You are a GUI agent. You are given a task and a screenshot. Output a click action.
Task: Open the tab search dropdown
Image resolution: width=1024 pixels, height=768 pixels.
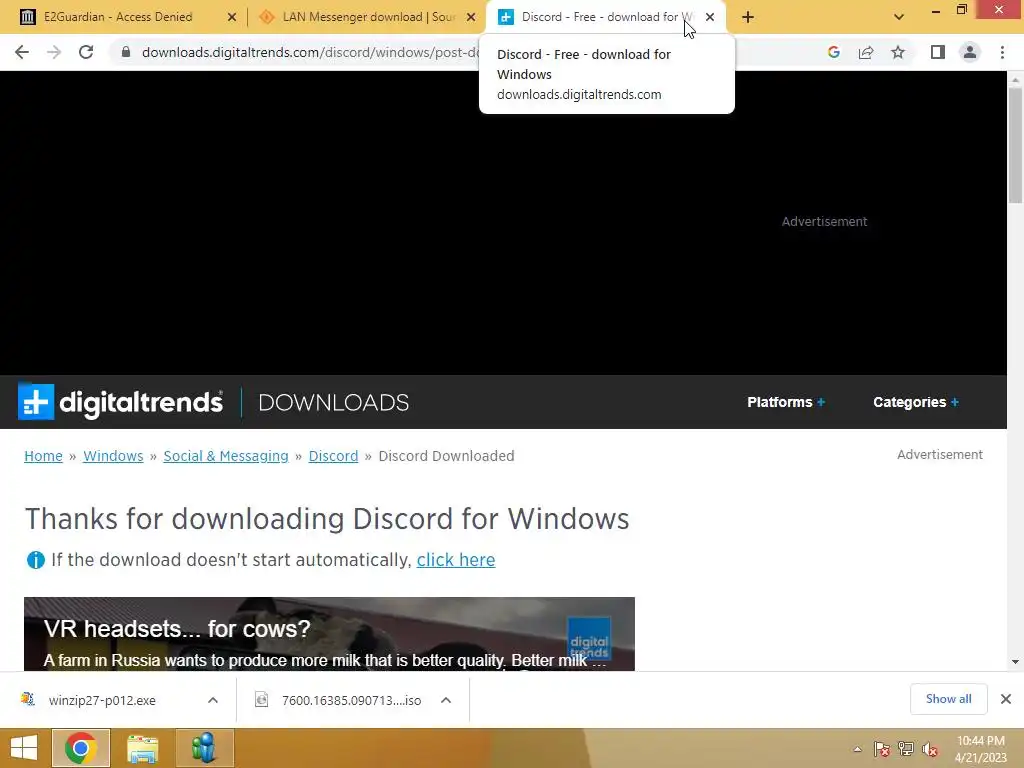pyautogui.click(x=899, y=17)
